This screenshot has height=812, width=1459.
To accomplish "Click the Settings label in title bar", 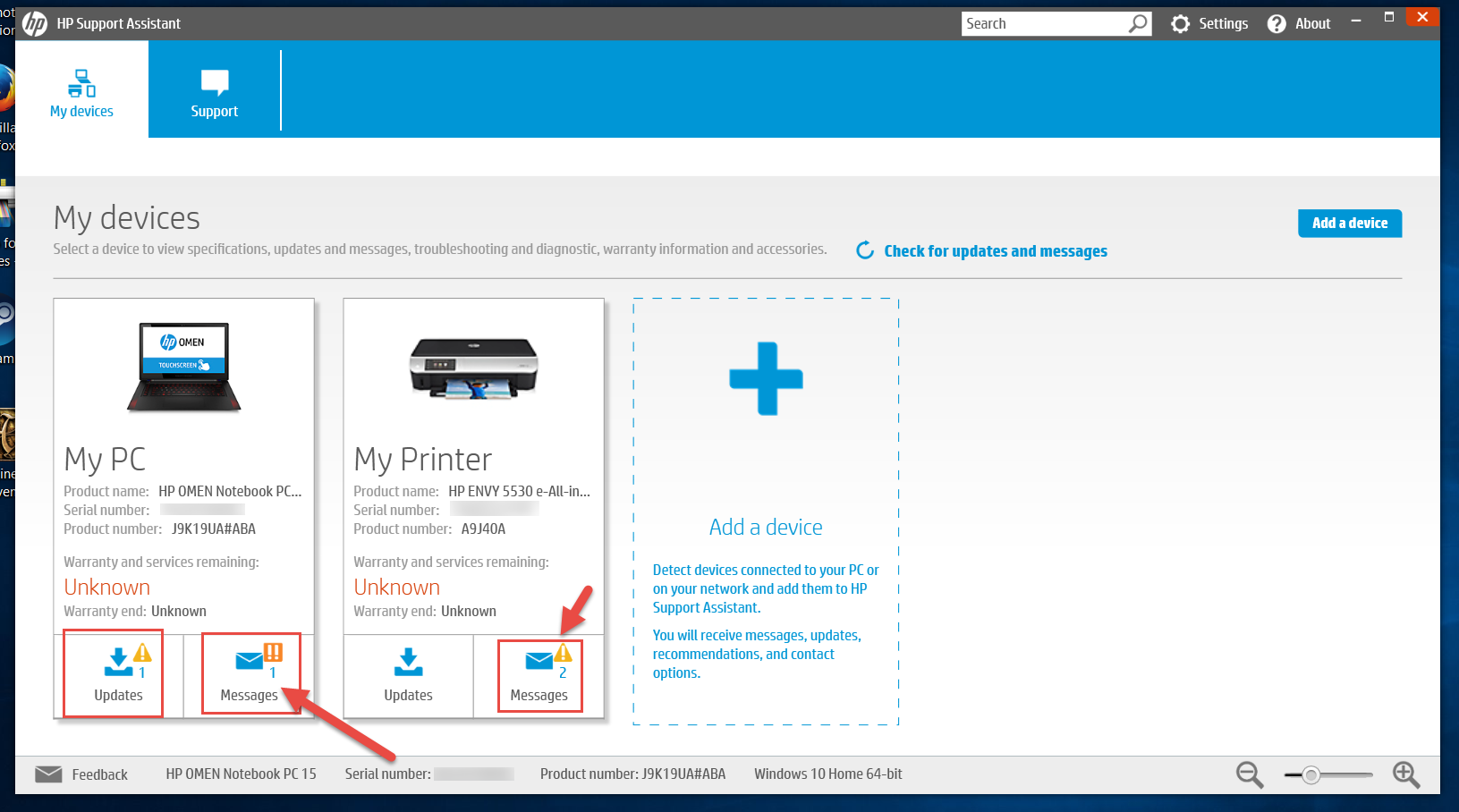I will (x=1223, y=24).
